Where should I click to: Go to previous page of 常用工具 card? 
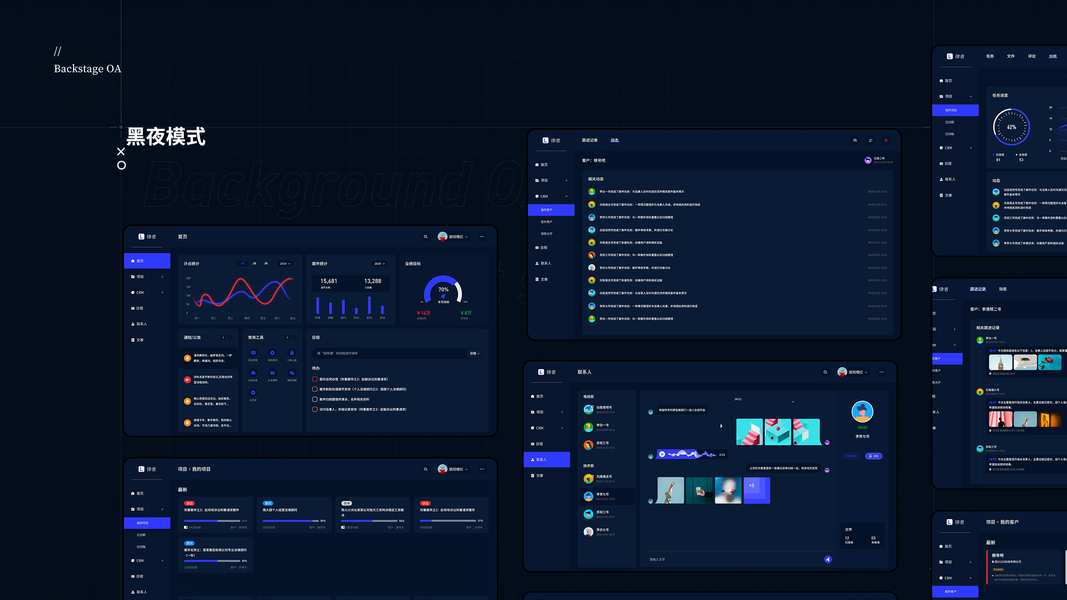coord(287,337)
